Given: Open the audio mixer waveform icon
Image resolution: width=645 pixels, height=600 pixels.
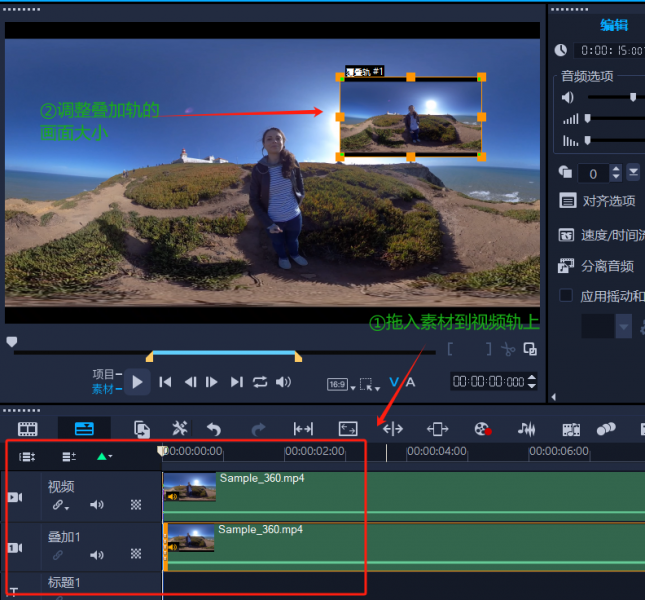Looking at the screenshot, I should coord(526,429).
